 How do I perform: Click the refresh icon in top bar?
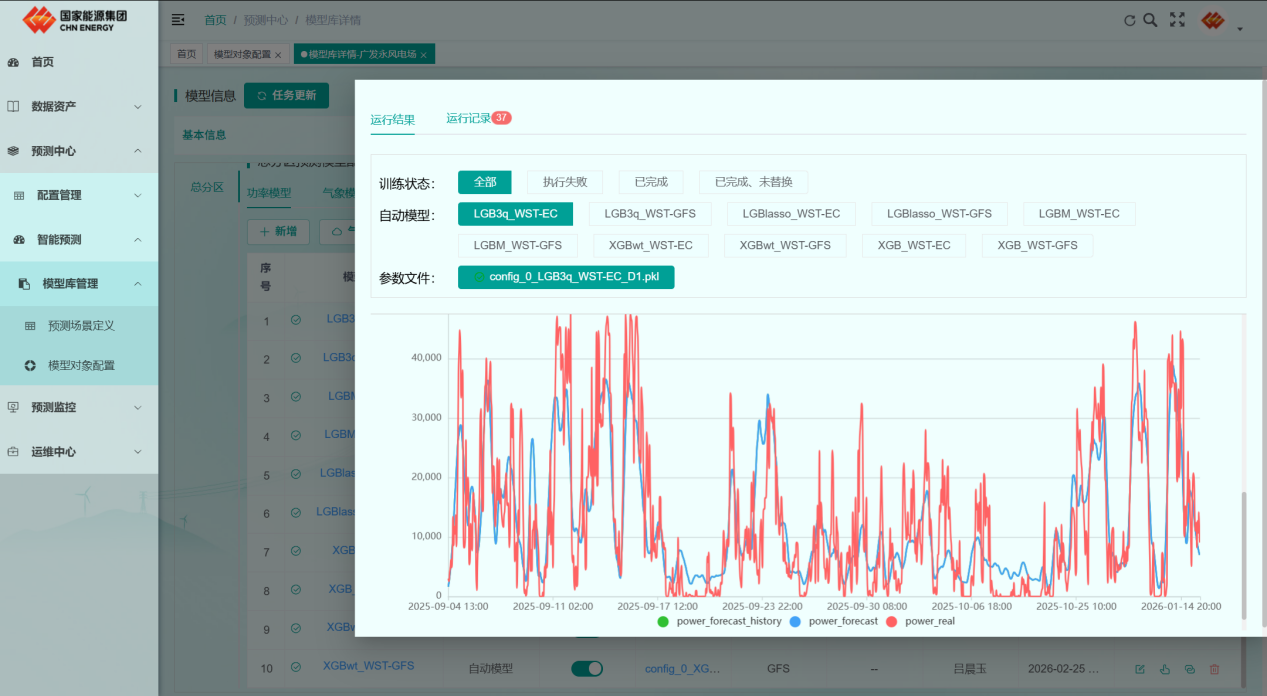tap(1130, 20)
